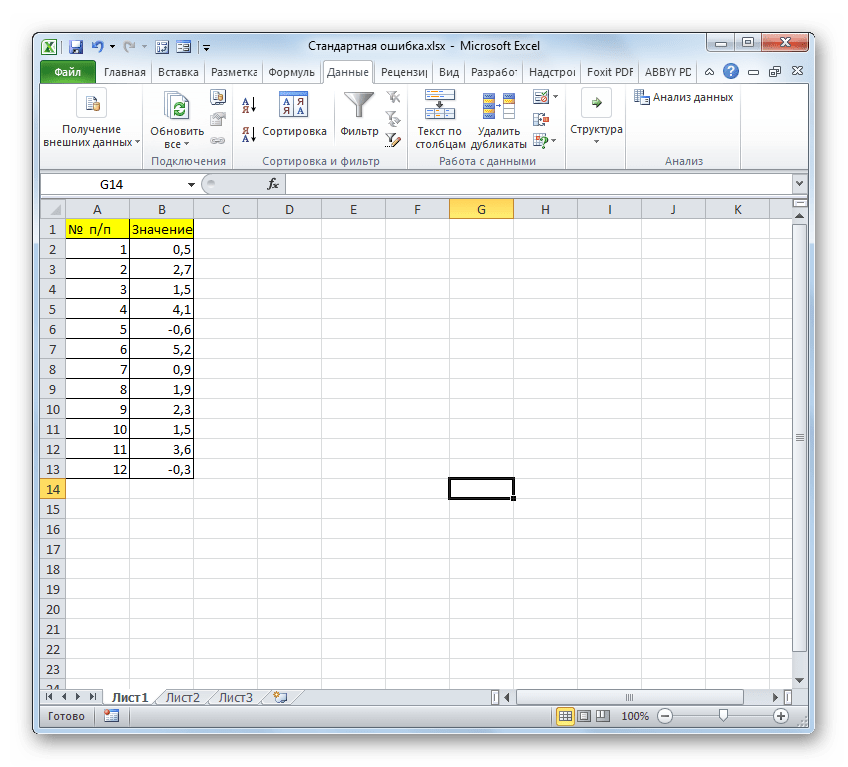848x767 pixels.
Task: Minimize the ribbon with caret icon
Action: click(710, 72)
